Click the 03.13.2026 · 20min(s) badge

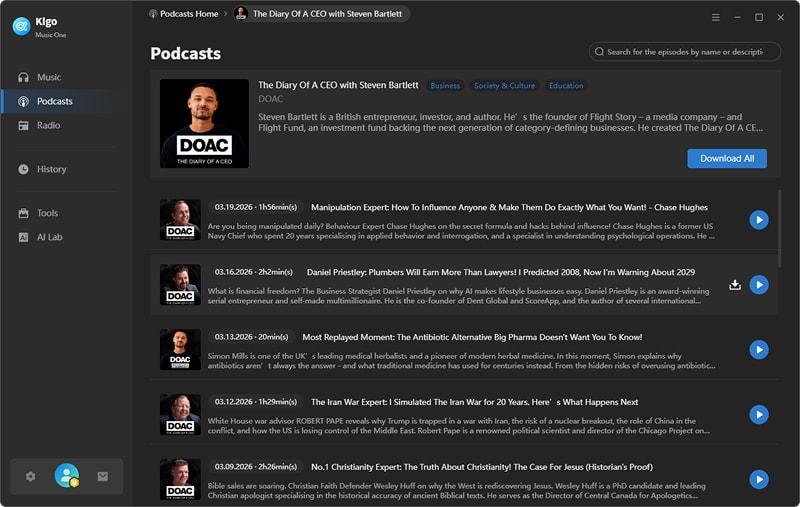point(251,337)
